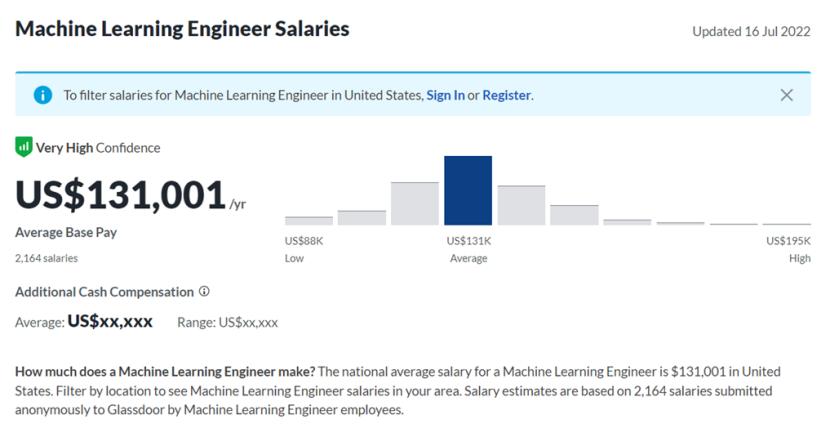The image size is (830, 437).
Task: Select the dark blue average salary bar
Action: 468,190
